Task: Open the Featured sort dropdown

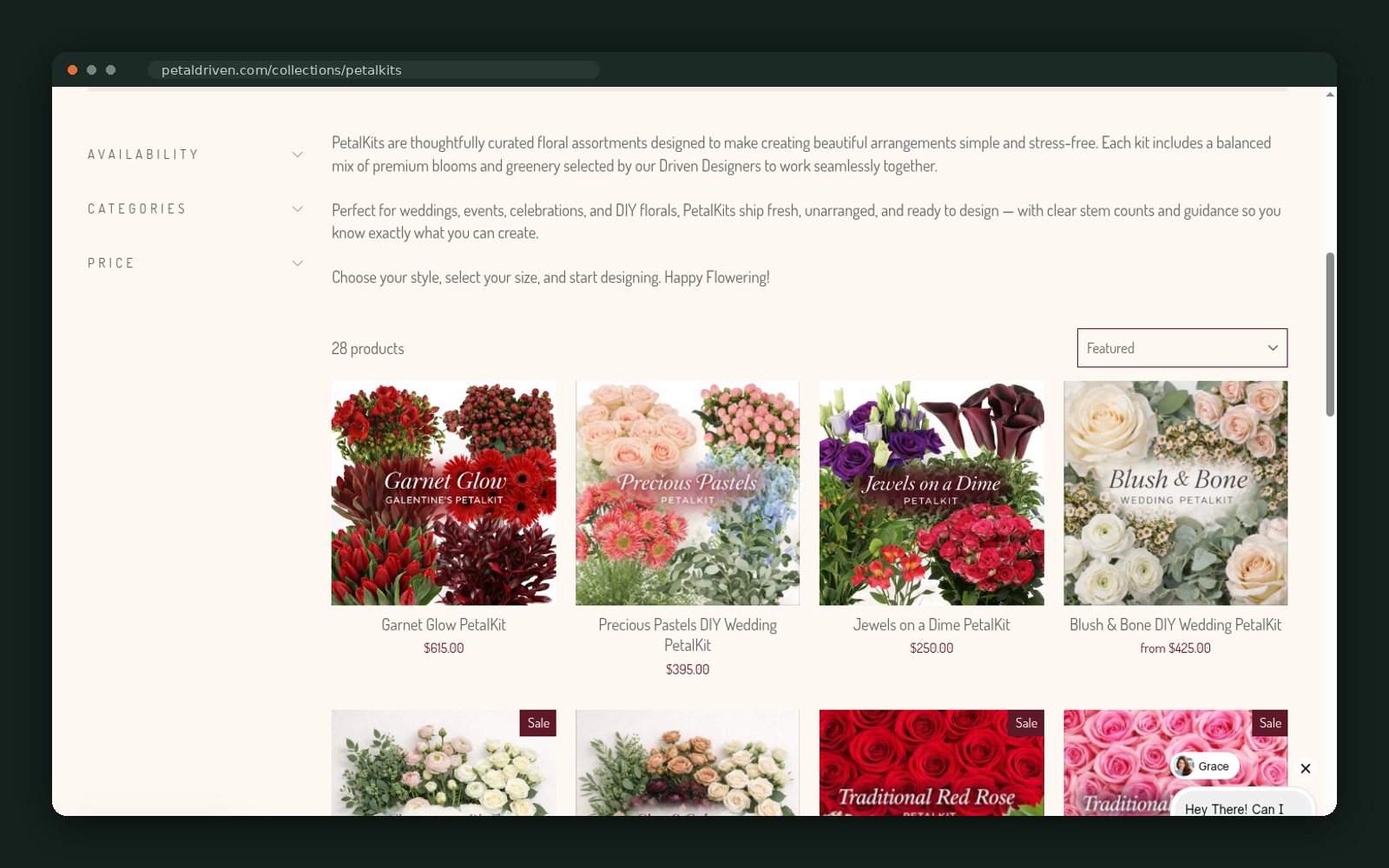Action: (x=1182, y=348)
